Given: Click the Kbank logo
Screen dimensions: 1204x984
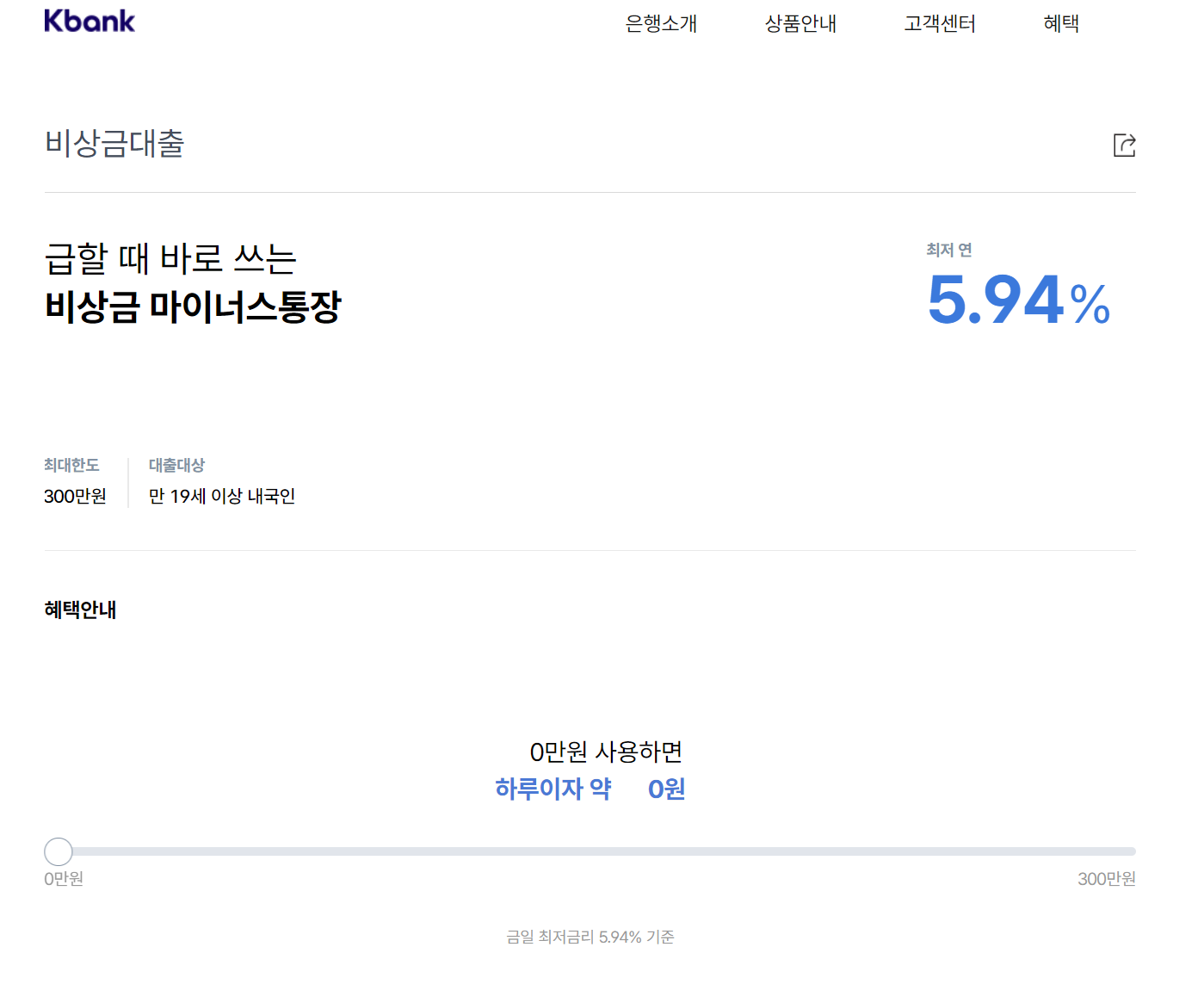Looking at the screenshot, I should click(90, 21).
